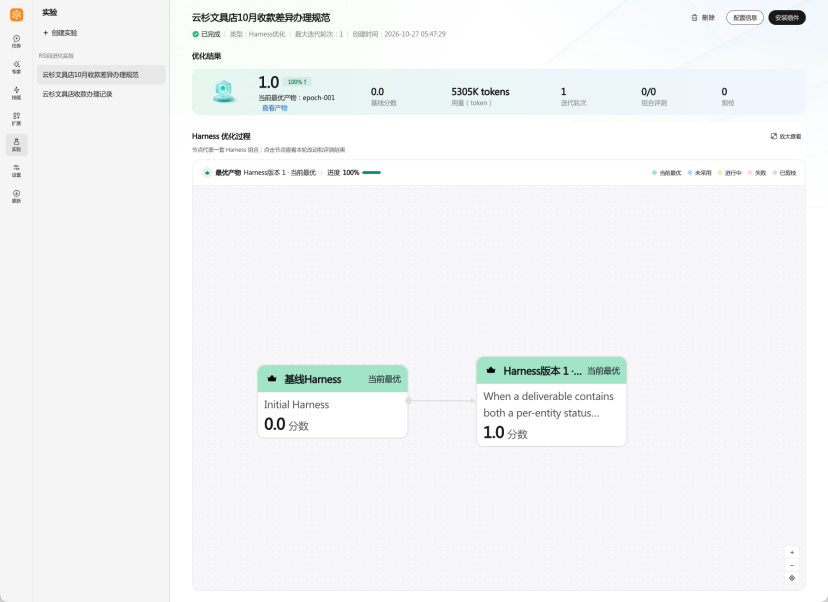Go to the 专家 sidebar section
The image size is (828, 602).
tap(16, 67)
